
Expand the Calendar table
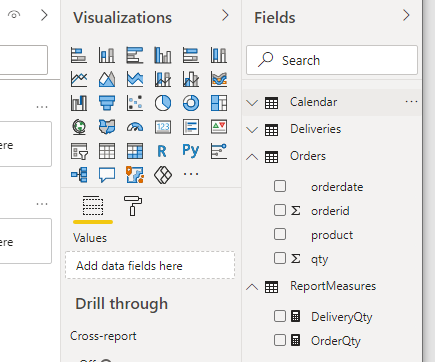point(252,103)
